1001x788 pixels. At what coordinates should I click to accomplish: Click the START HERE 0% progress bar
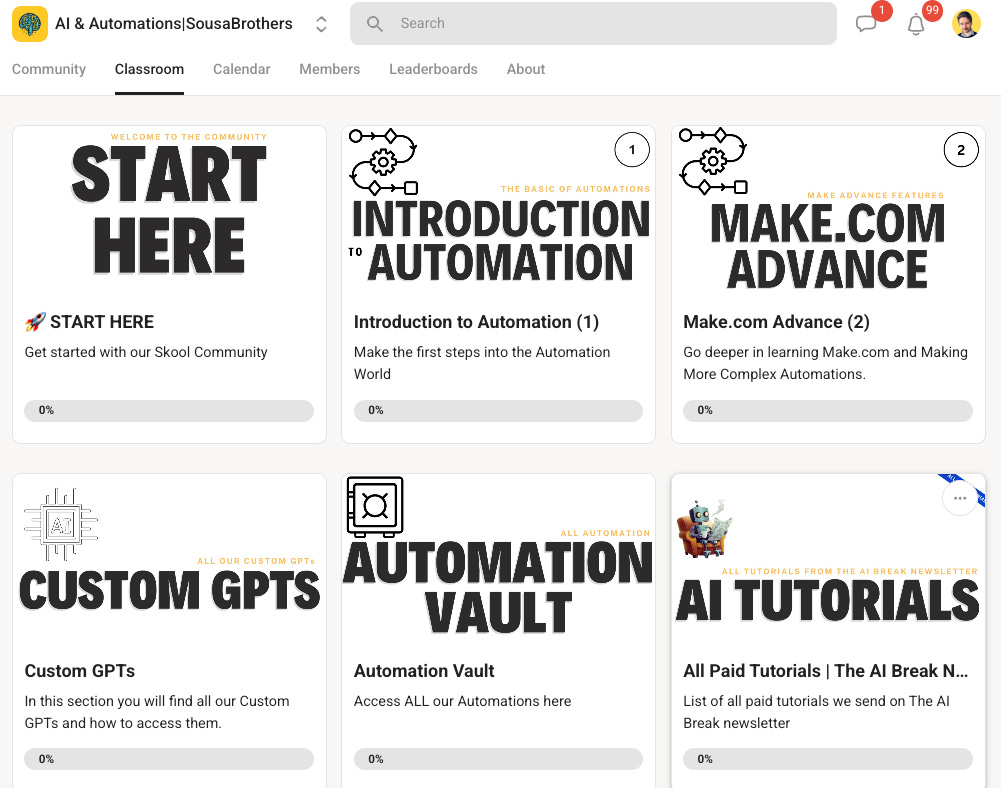point(169,411)
